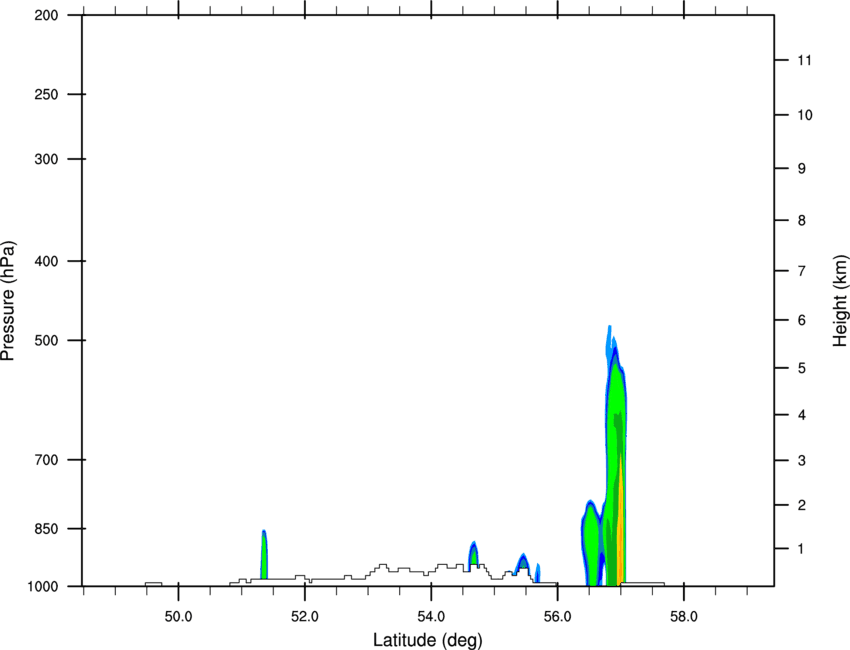Click the Latitude (deg) axis title
Image resolution: width=850 pixels, height=650 pixels.
pyautogui.click(x=427, y=640)
